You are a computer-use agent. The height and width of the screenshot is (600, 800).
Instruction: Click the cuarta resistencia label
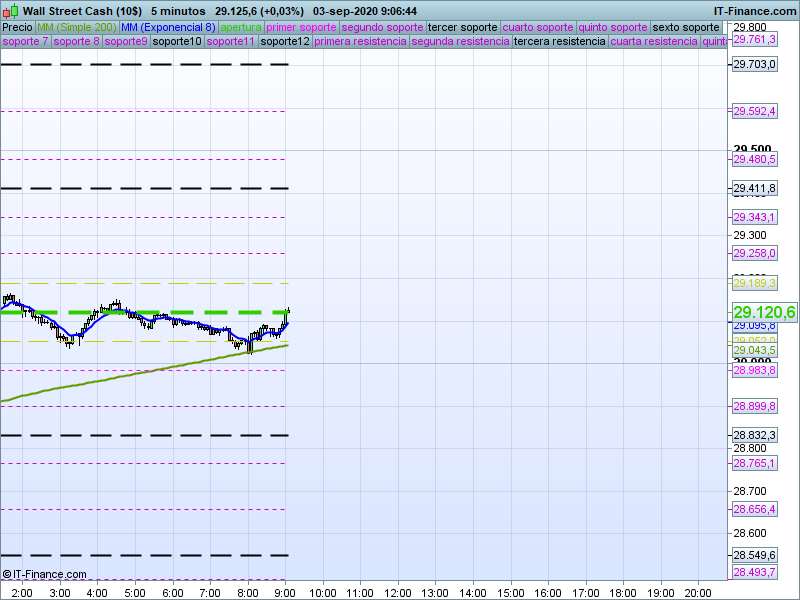click(x=654, y=42)
